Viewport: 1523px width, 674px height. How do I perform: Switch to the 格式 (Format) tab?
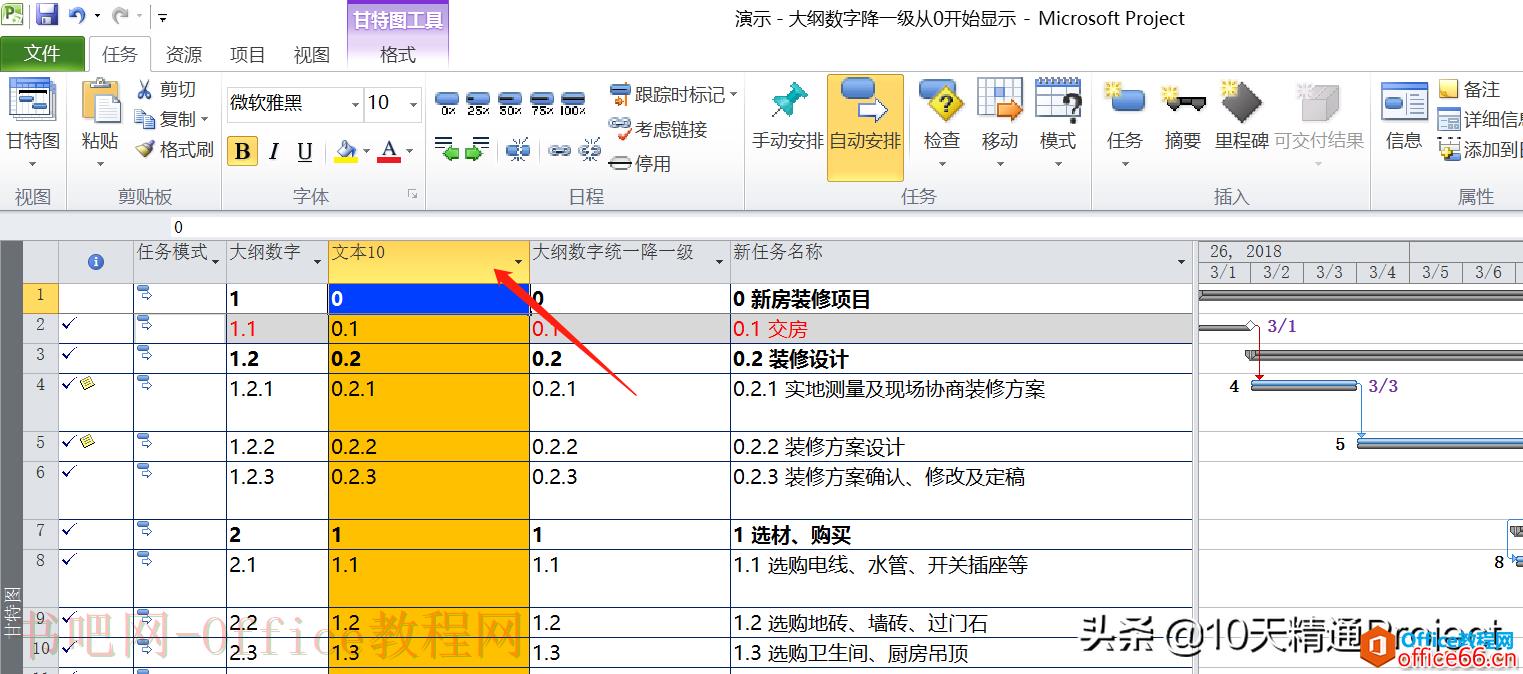pyautogui.click(x=397, y=54)
